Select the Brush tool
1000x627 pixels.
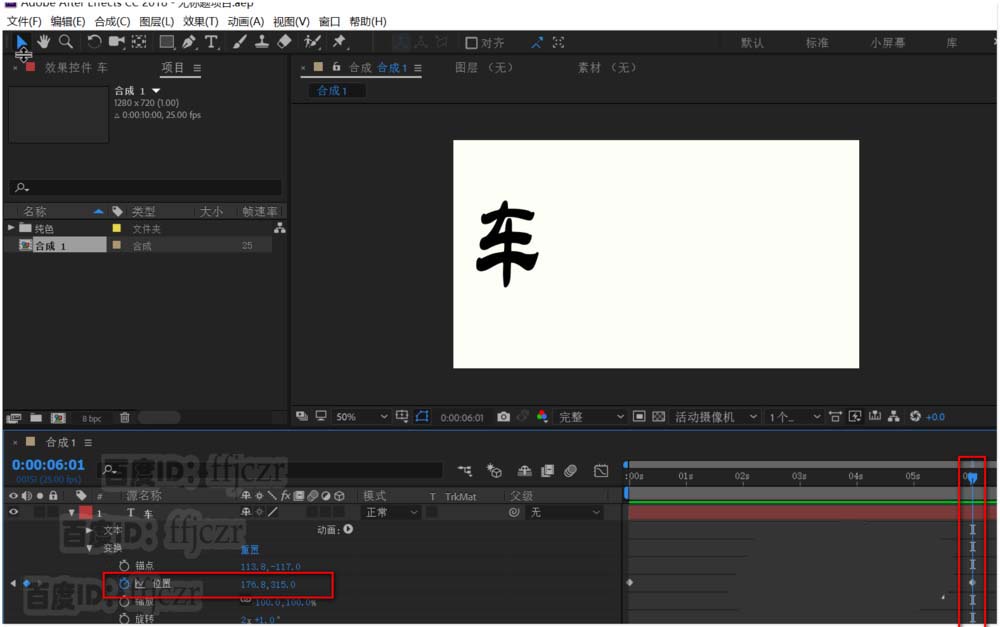(x=240, y=42)
